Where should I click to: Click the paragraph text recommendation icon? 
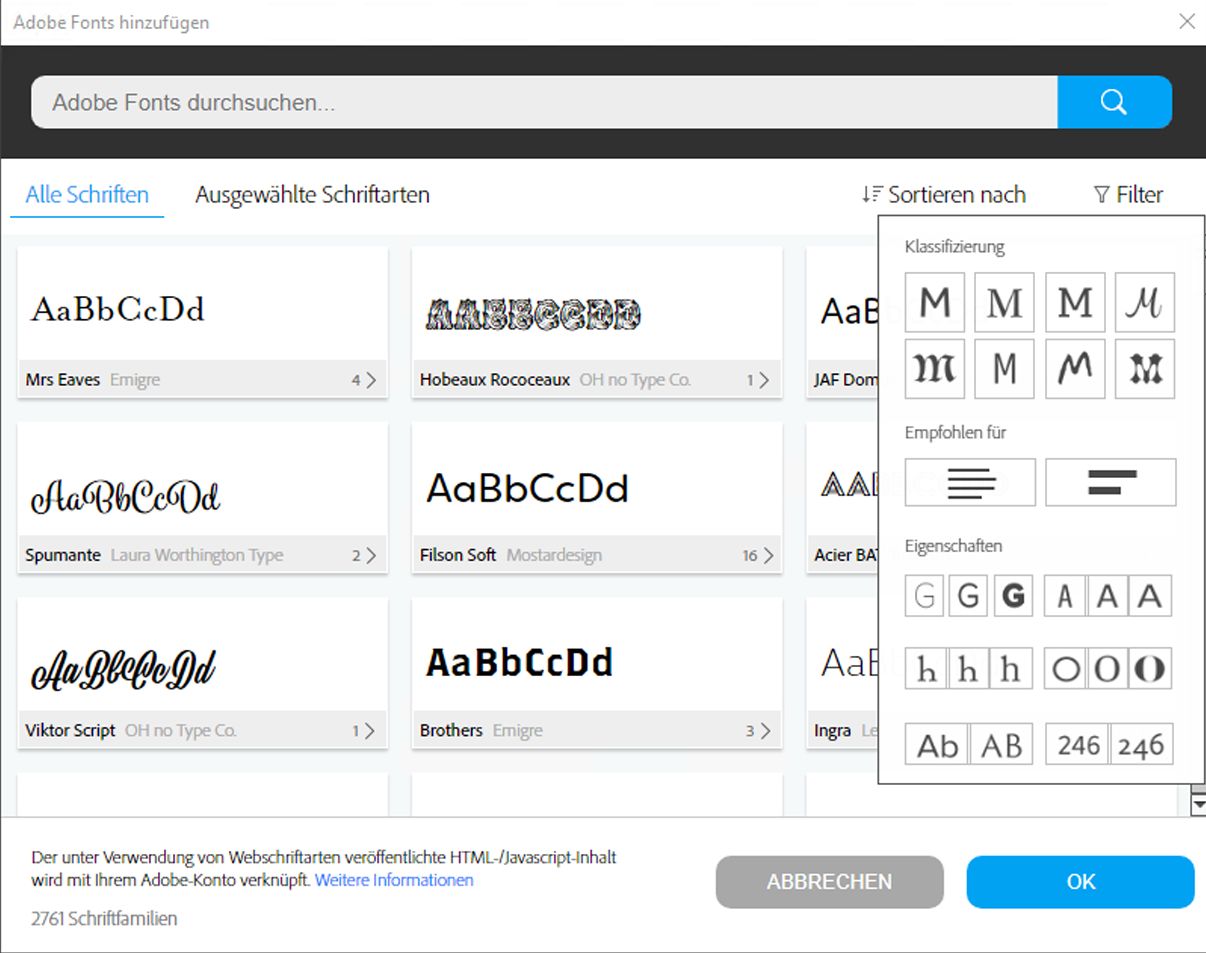969,482
